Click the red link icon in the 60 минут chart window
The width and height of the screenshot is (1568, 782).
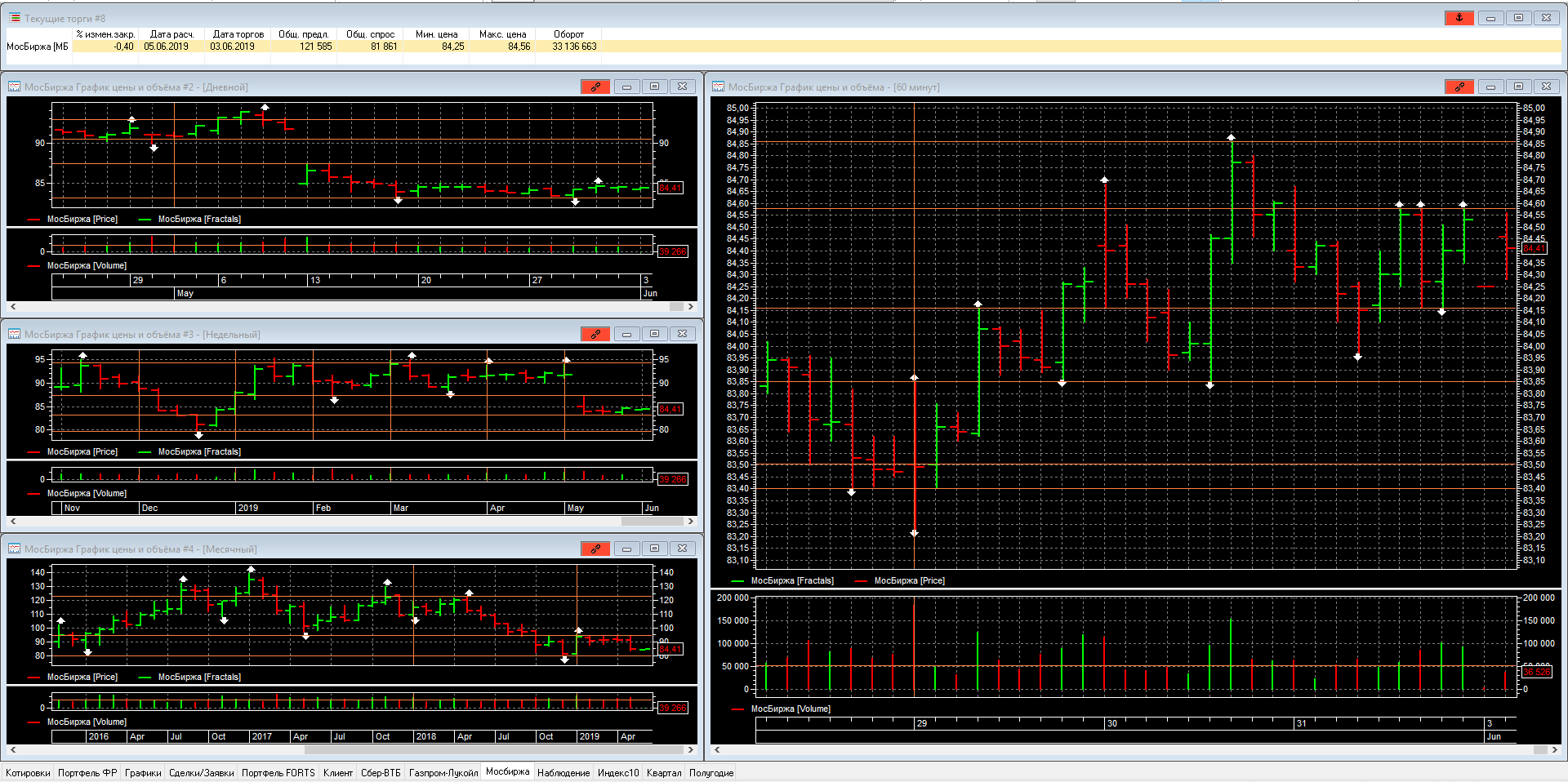coord(1459,87)
